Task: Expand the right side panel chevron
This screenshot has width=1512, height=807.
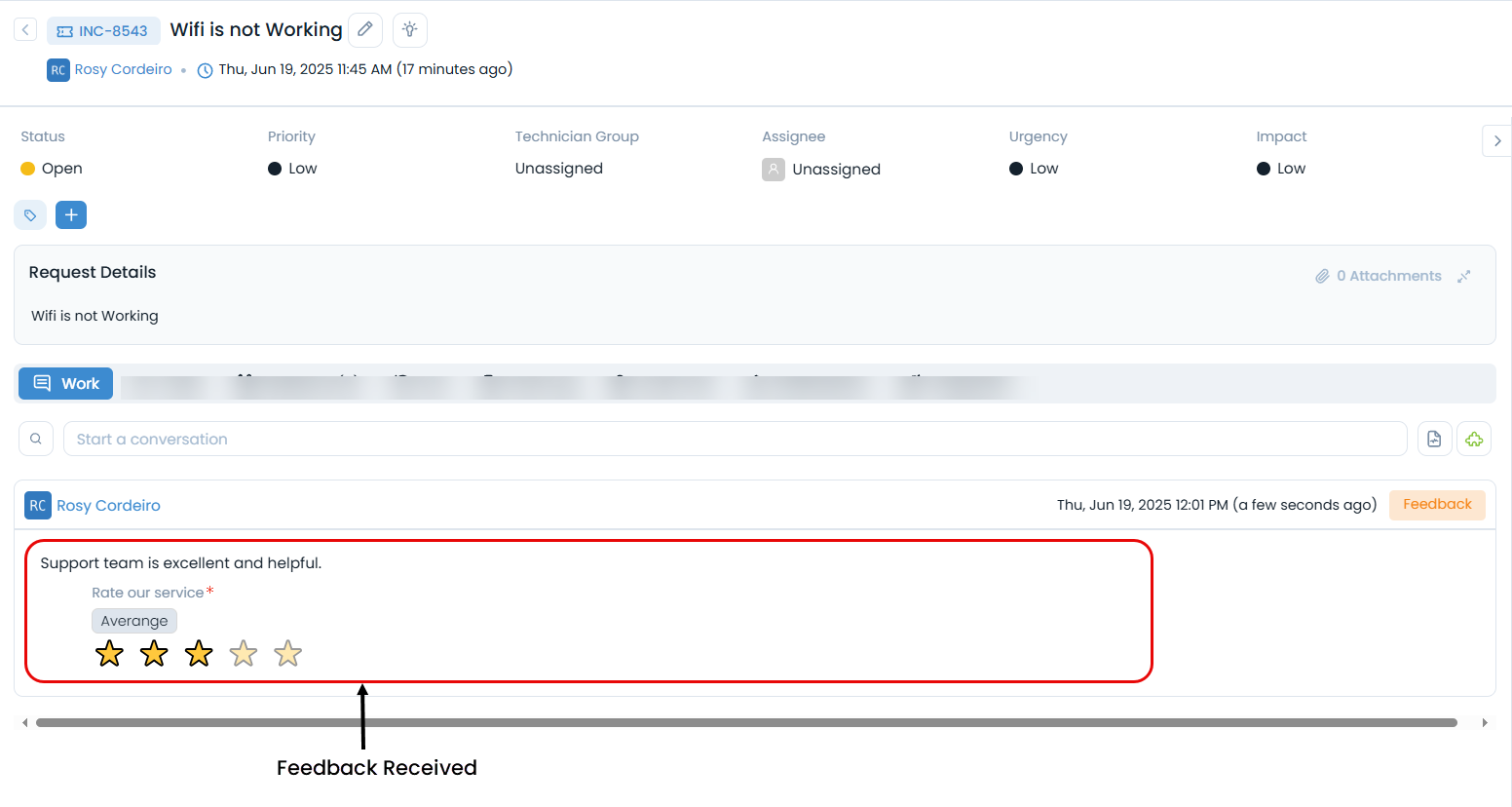Action: [x=1497, y=141]
